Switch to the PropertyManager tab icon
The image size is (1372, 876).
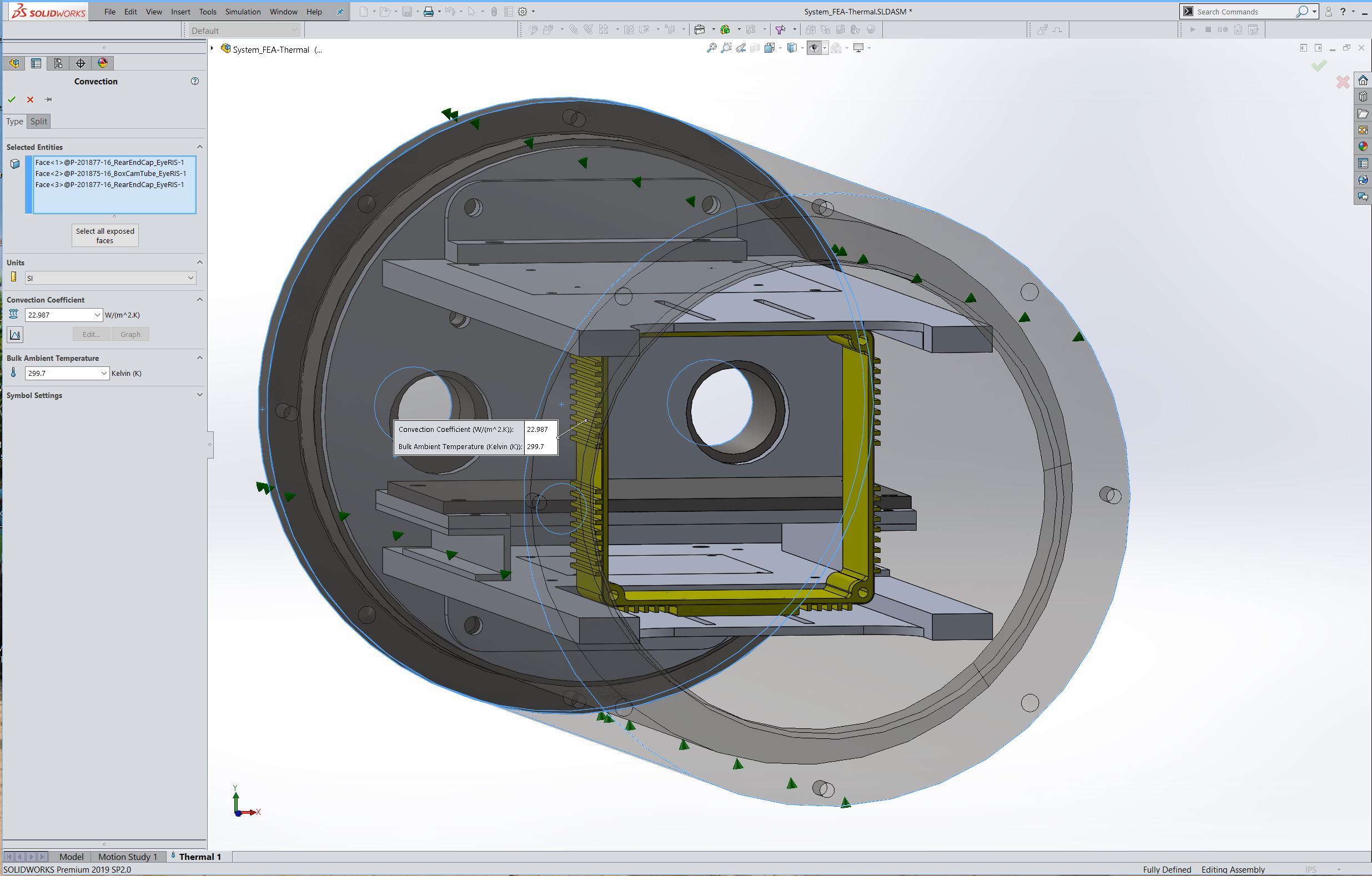(36, 63)
